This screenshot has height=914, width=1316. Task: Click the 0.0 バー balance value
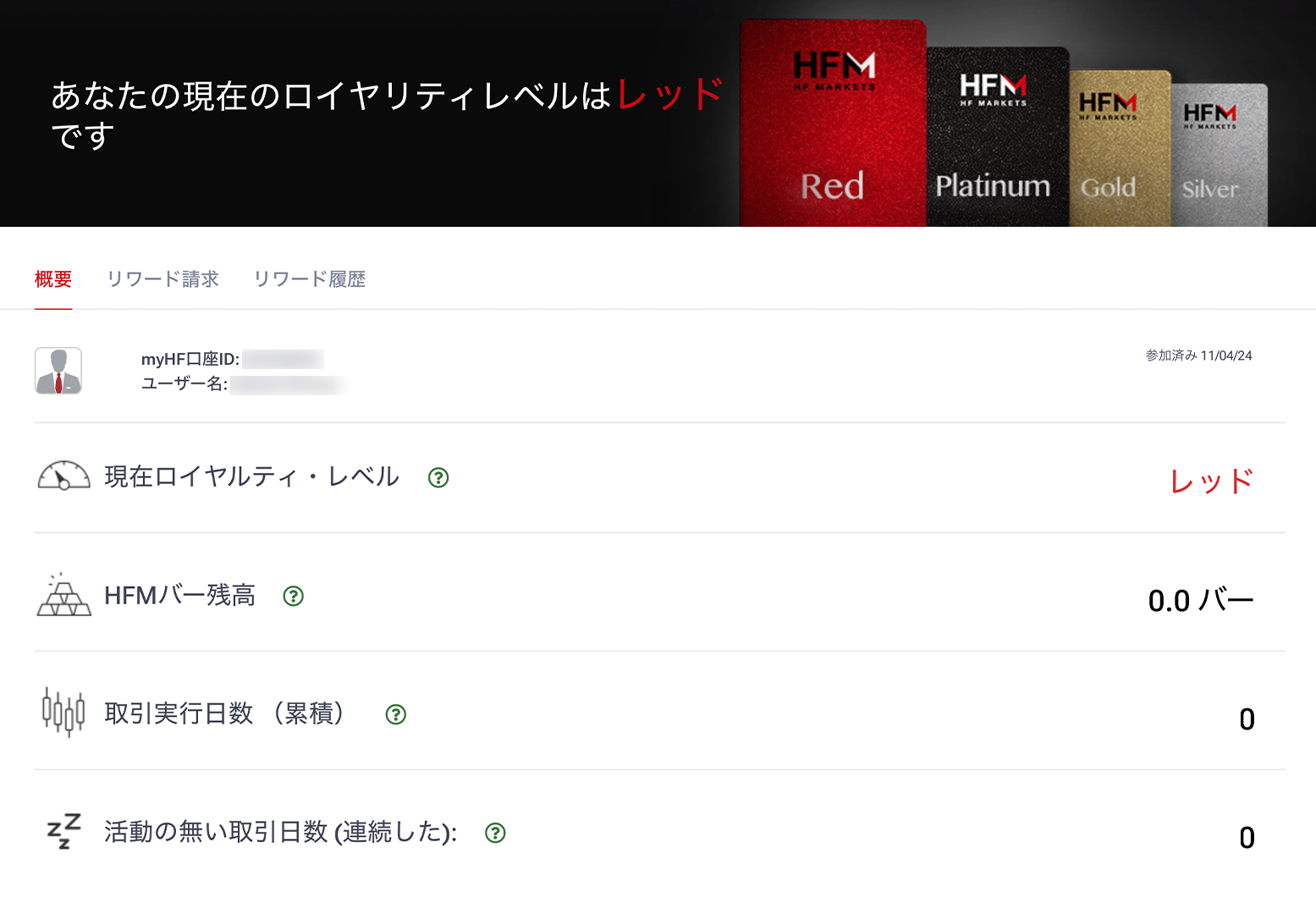(x=1201, y=600)
